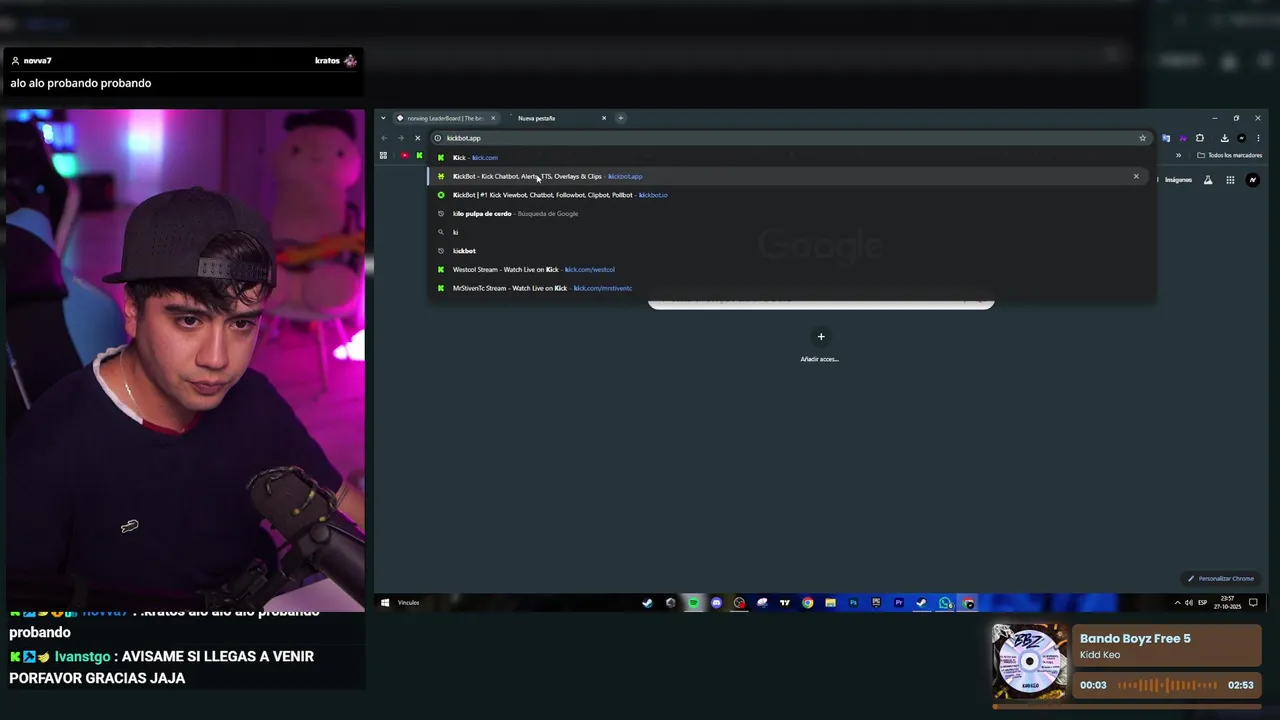Go forward with the browser forward arrow

[401, 138]
